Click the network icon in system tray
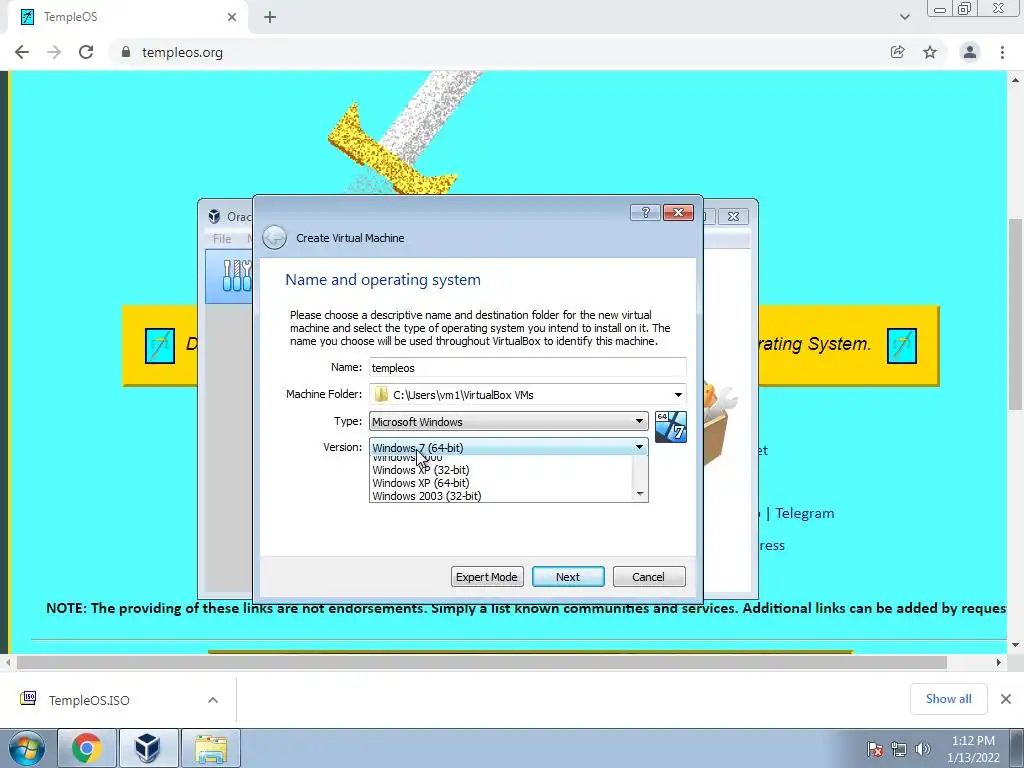This screenshot has height=768, width=1024. coord(899,748)
